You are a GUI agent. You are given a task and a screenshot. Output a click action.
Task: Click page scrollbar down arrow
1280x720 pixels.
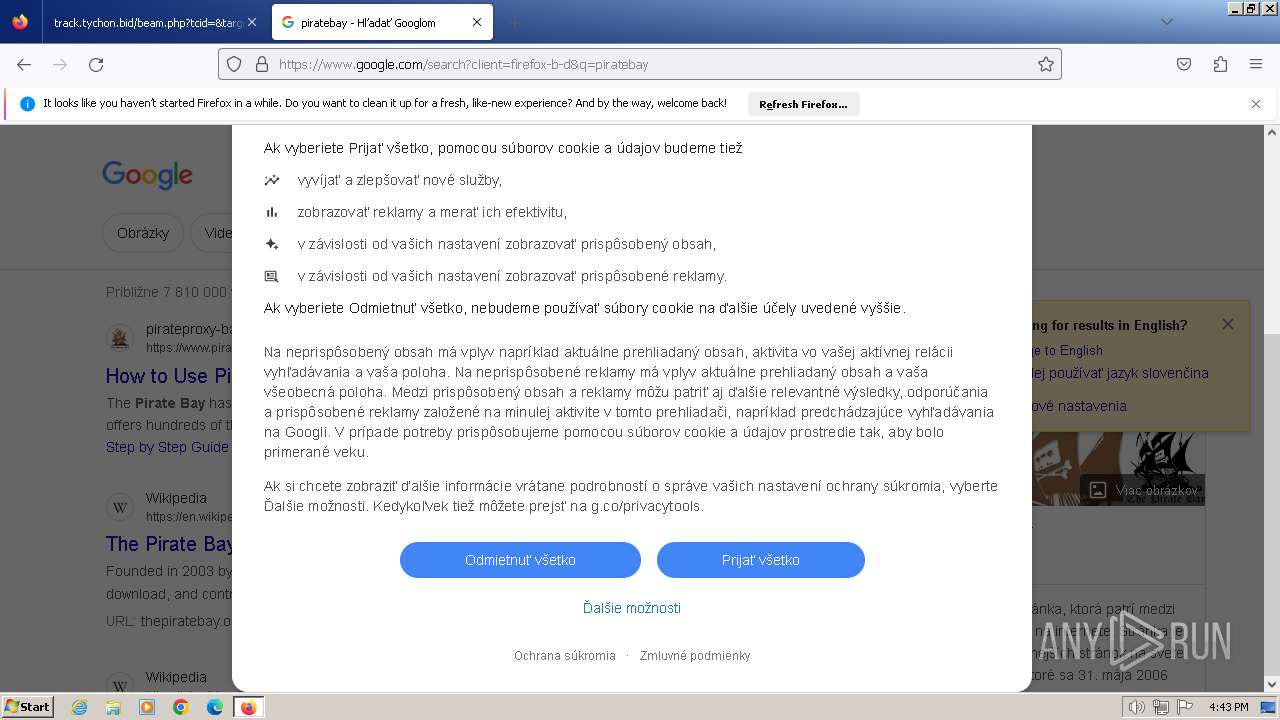(1272, 684)
